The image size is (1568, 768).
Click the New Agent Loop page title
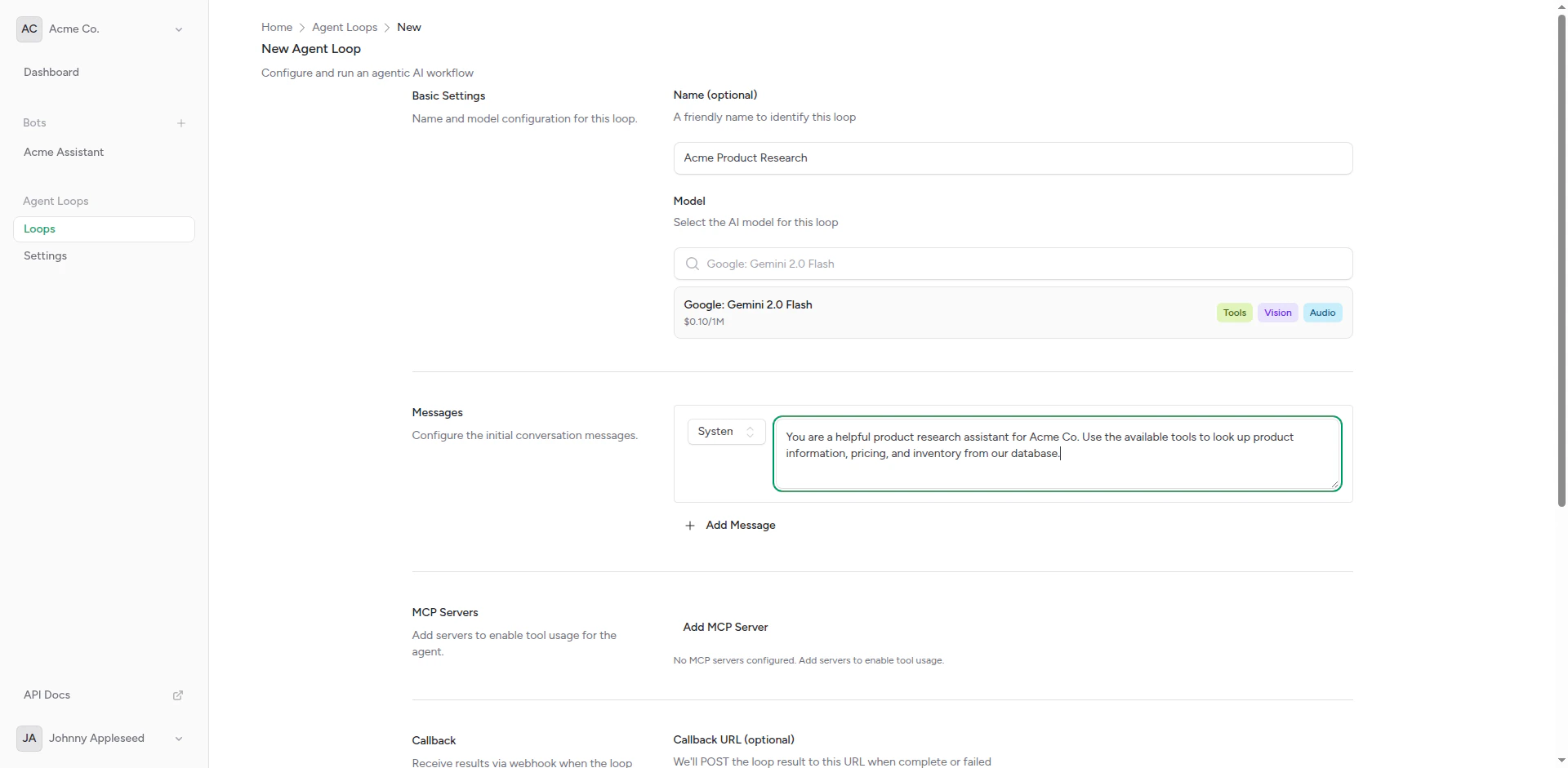pyautogui.click(x=311, y=49)
